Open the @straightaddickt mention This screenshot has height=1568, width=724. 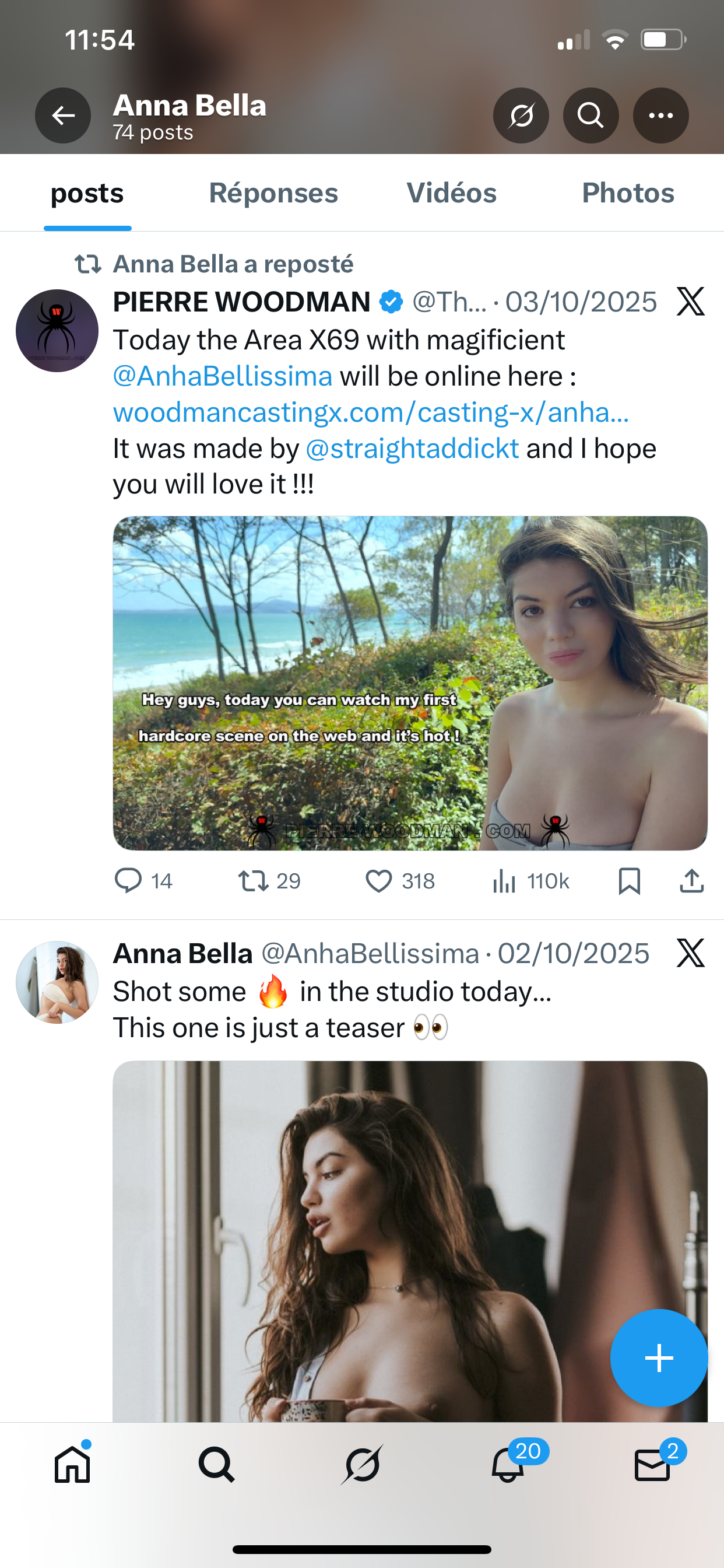(412, 449)
